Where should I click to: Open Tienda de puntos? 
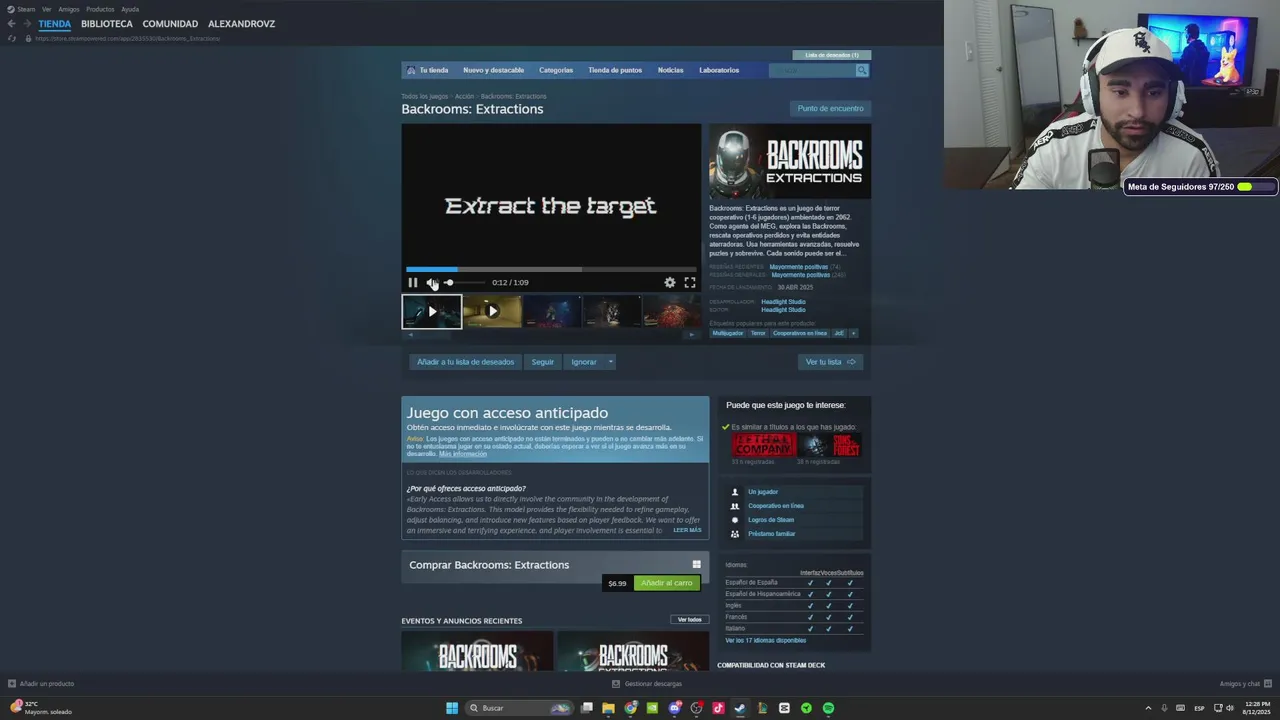pyautogui.click(x=615, y=70)
